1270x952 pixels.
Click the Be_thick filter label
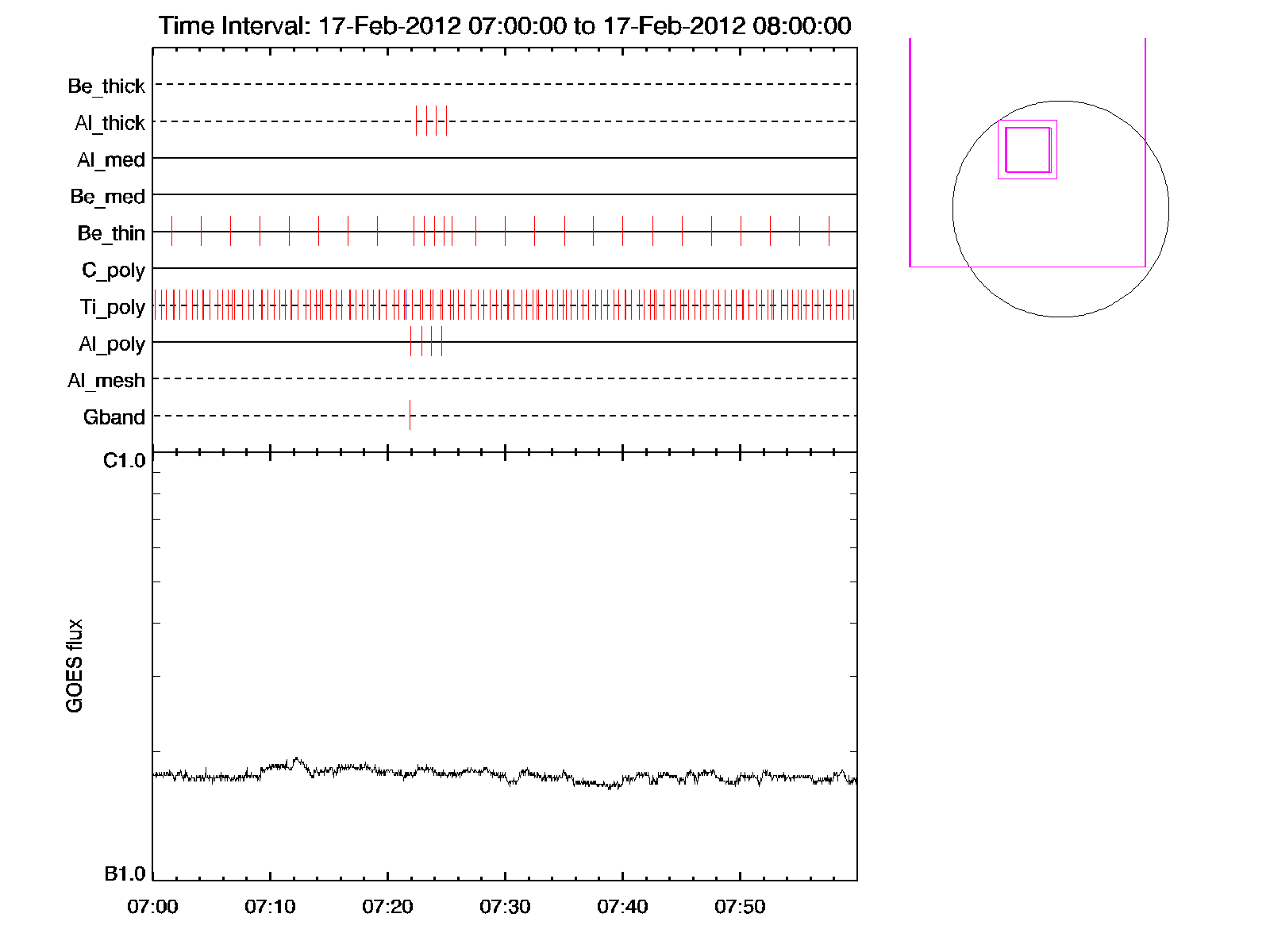(106, 86)
